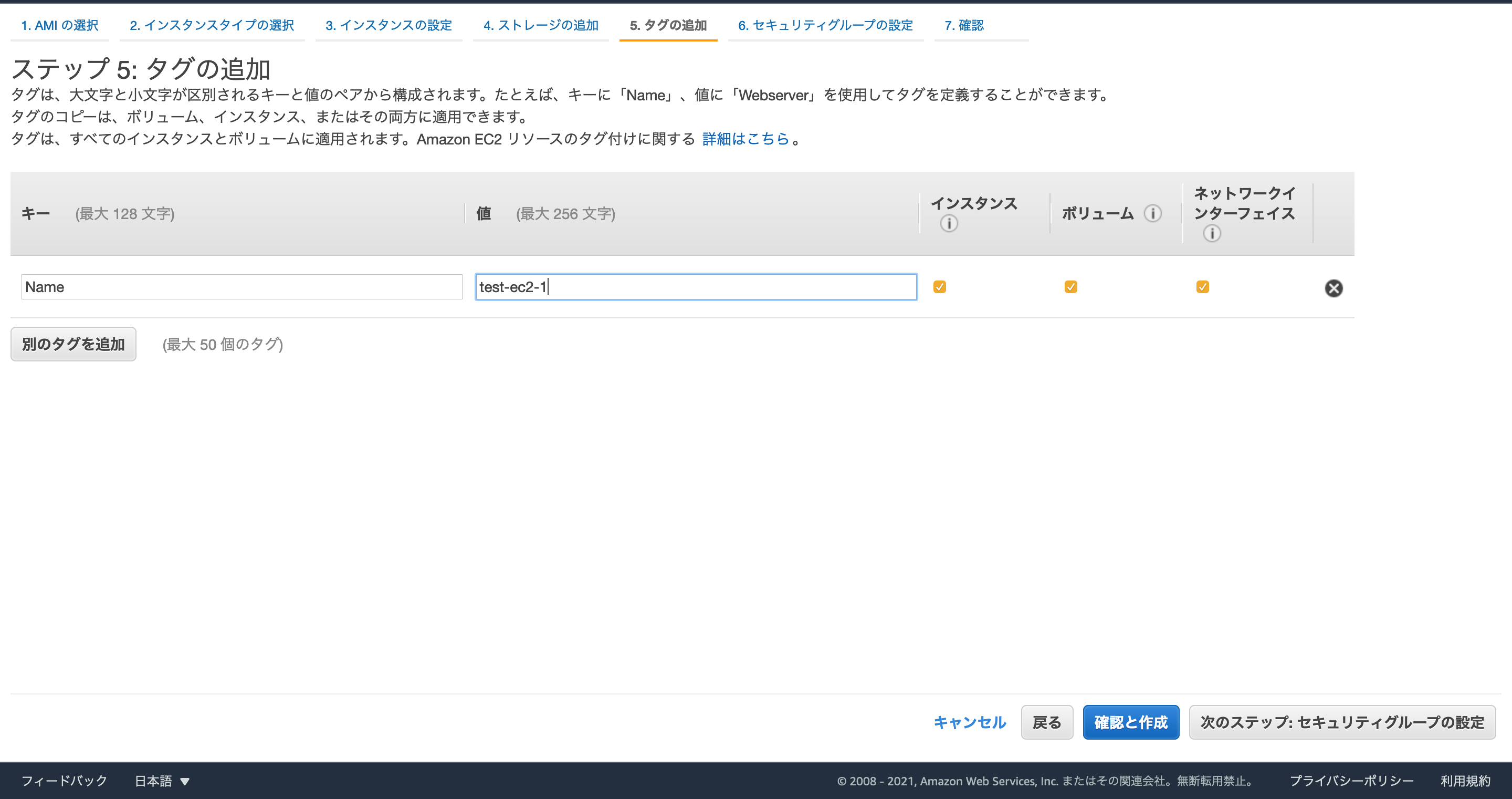The height and width of the screenshot is (799, 1512).
Task: Click the tag value field containing test-ec2-1
Action: pyautogui.click(x=696, y=287)
